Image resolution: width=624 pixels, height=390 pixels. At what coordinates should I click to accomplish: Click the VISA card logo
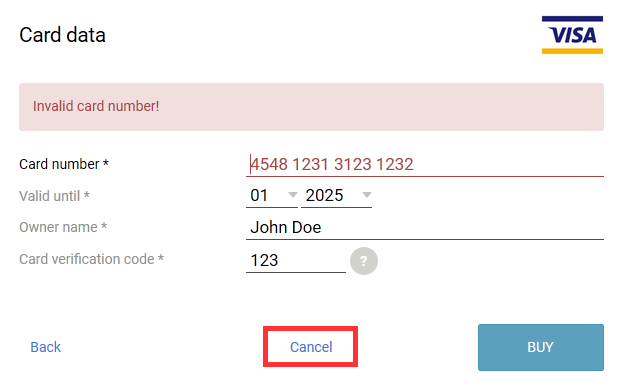572,35
